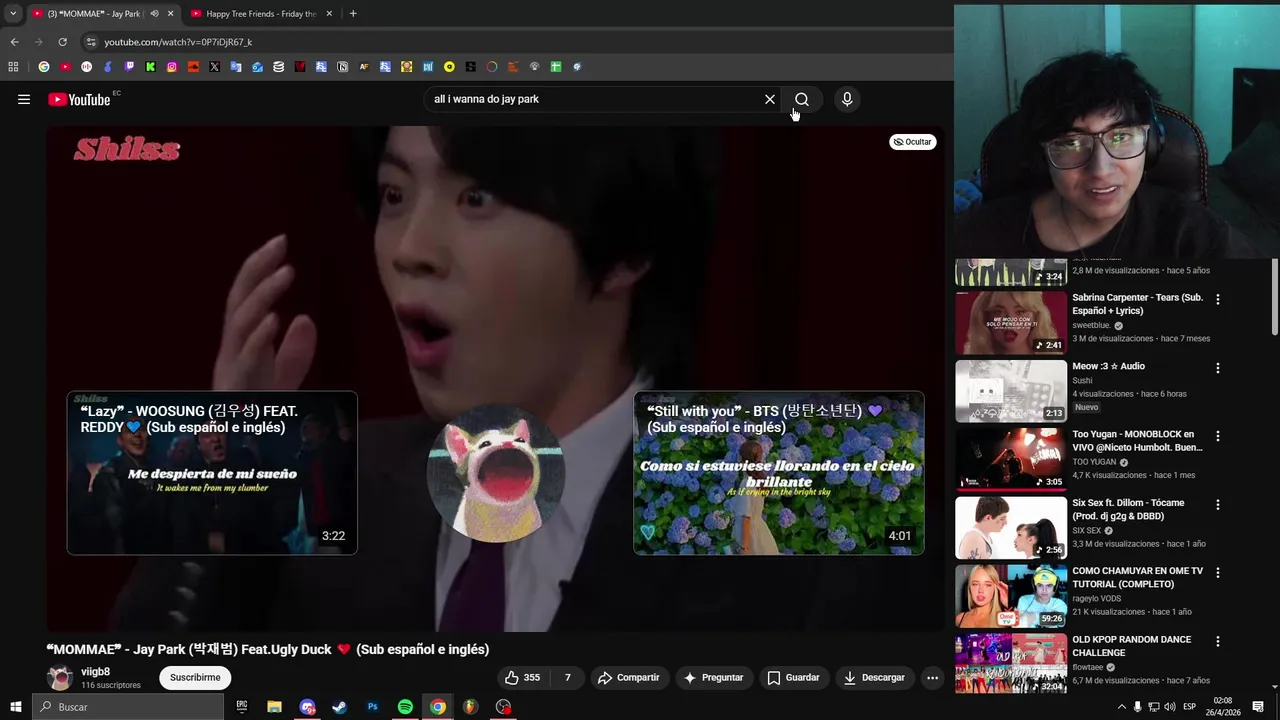
Task: Open the SoundCloud bookmark
Action: tap(193, 67)
